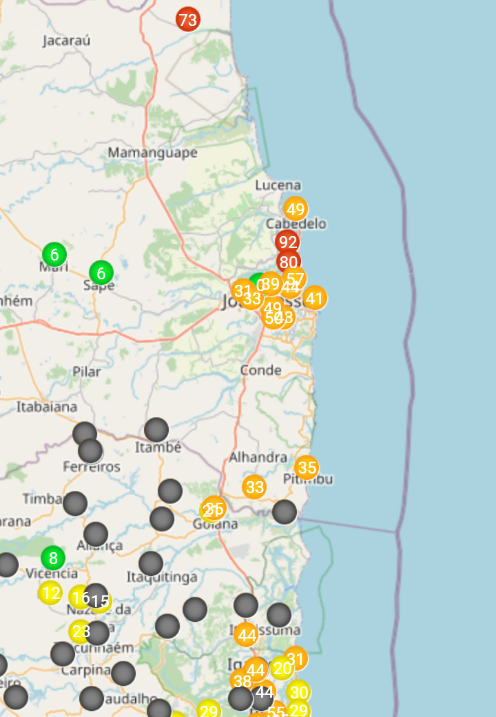The width and height of the screenshot is (496, 717).
Task: Click the green 6 marker at Sapé
Action: pos(101,273)
